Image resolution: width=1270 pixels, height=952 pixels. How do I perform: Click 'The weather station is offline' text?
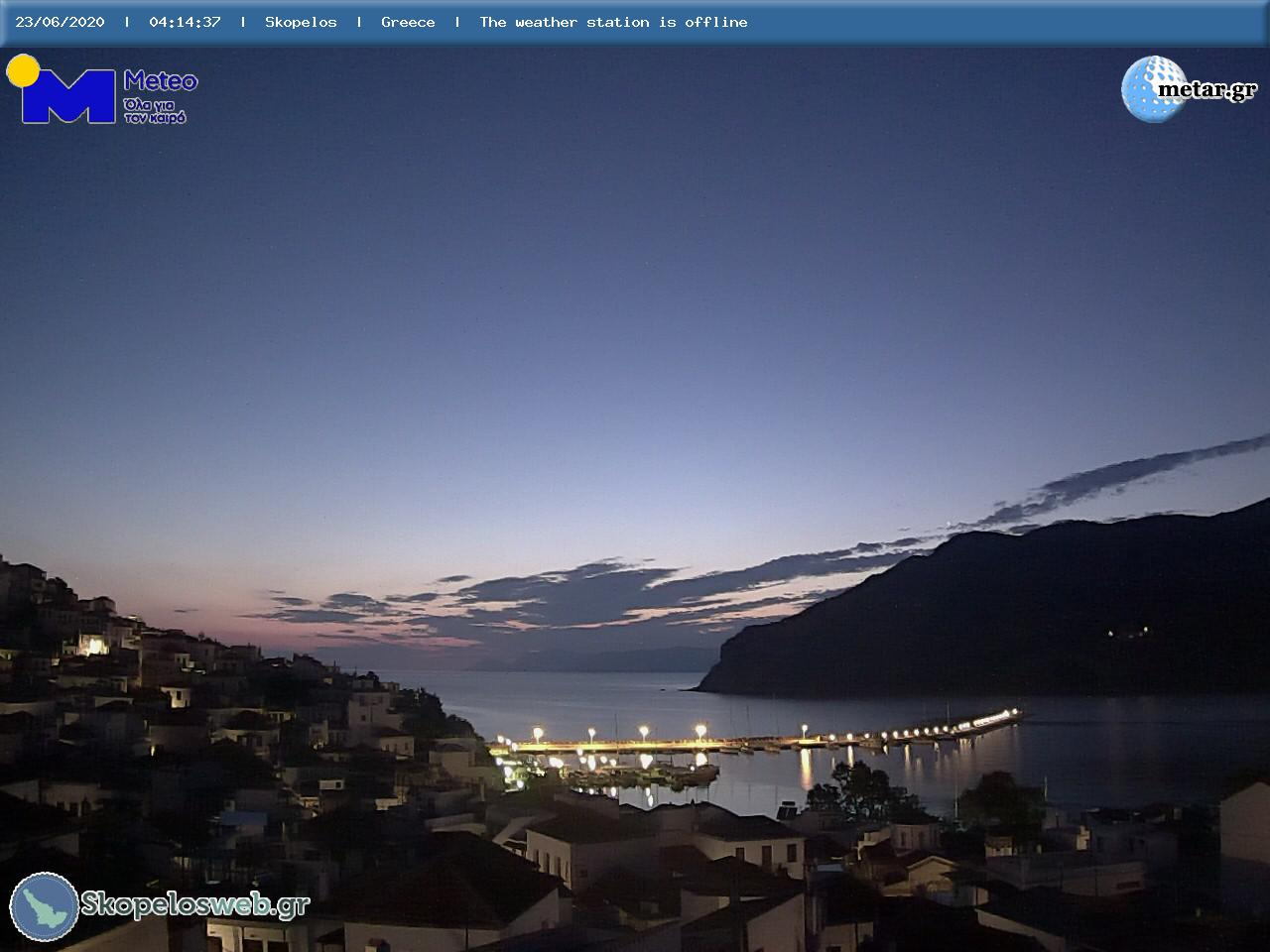pyautogui.click(x=613, y=22)
